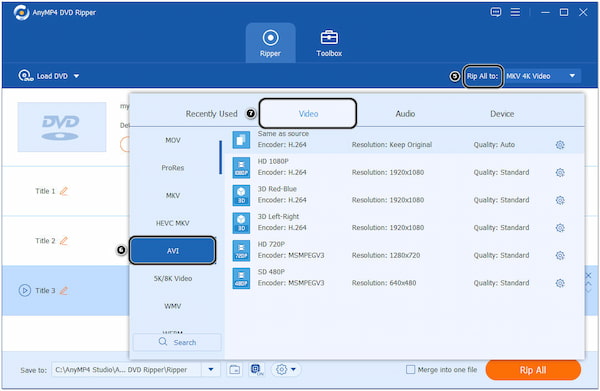This screenshot has height=391, width=600.
Task: Click the format Search field
Action: pos(177,342)
